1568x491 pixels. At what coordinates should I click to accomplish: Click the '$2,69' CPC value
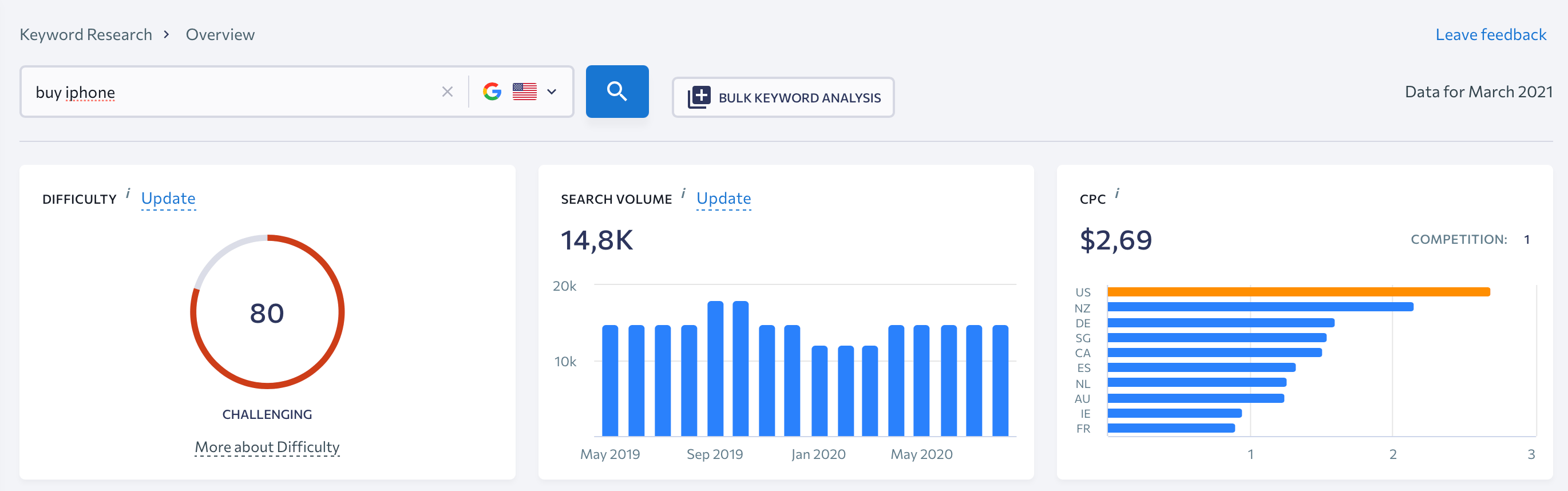(1116, 240)
